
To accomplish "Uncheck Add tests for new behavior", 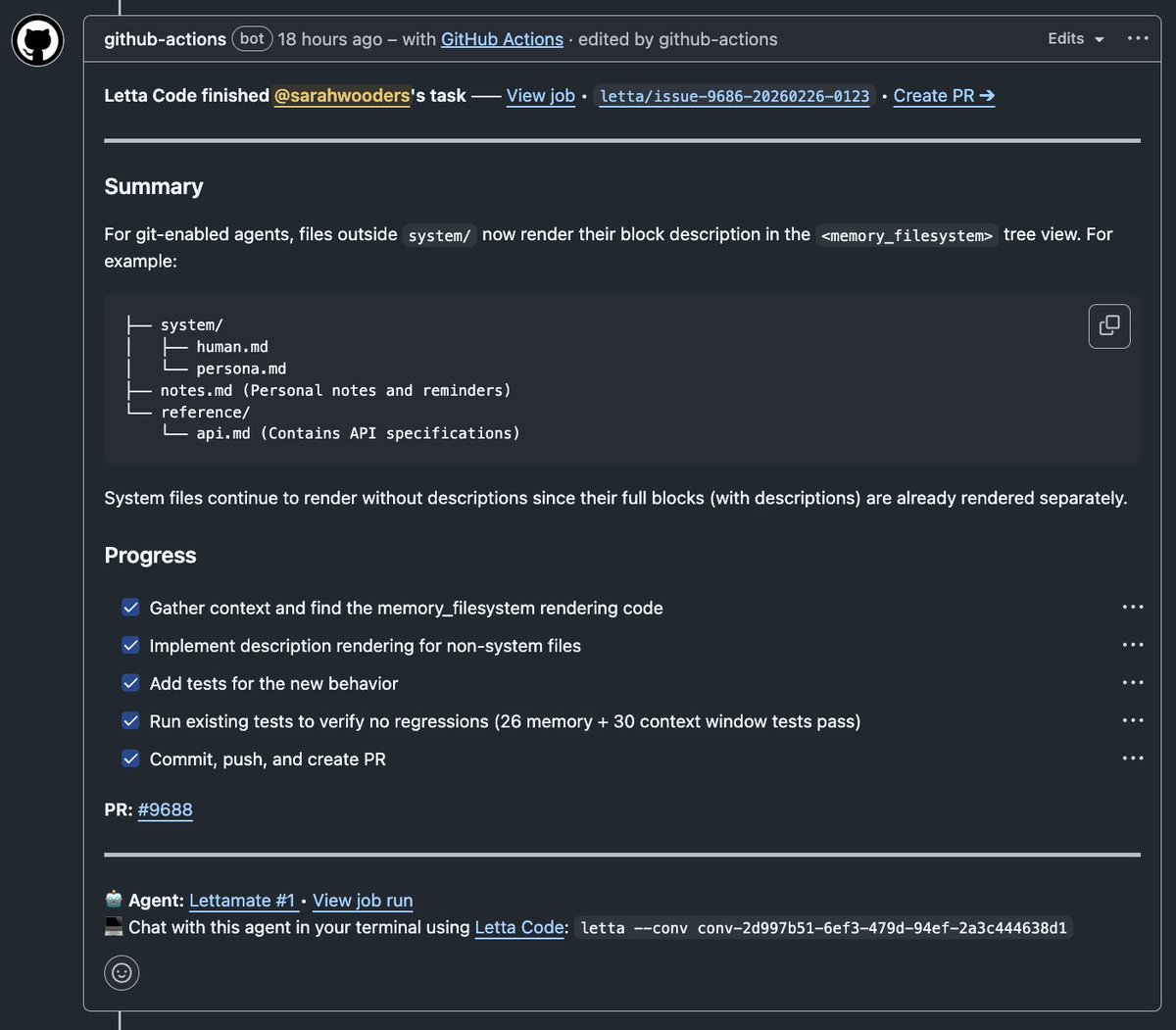I will point(130,683).
